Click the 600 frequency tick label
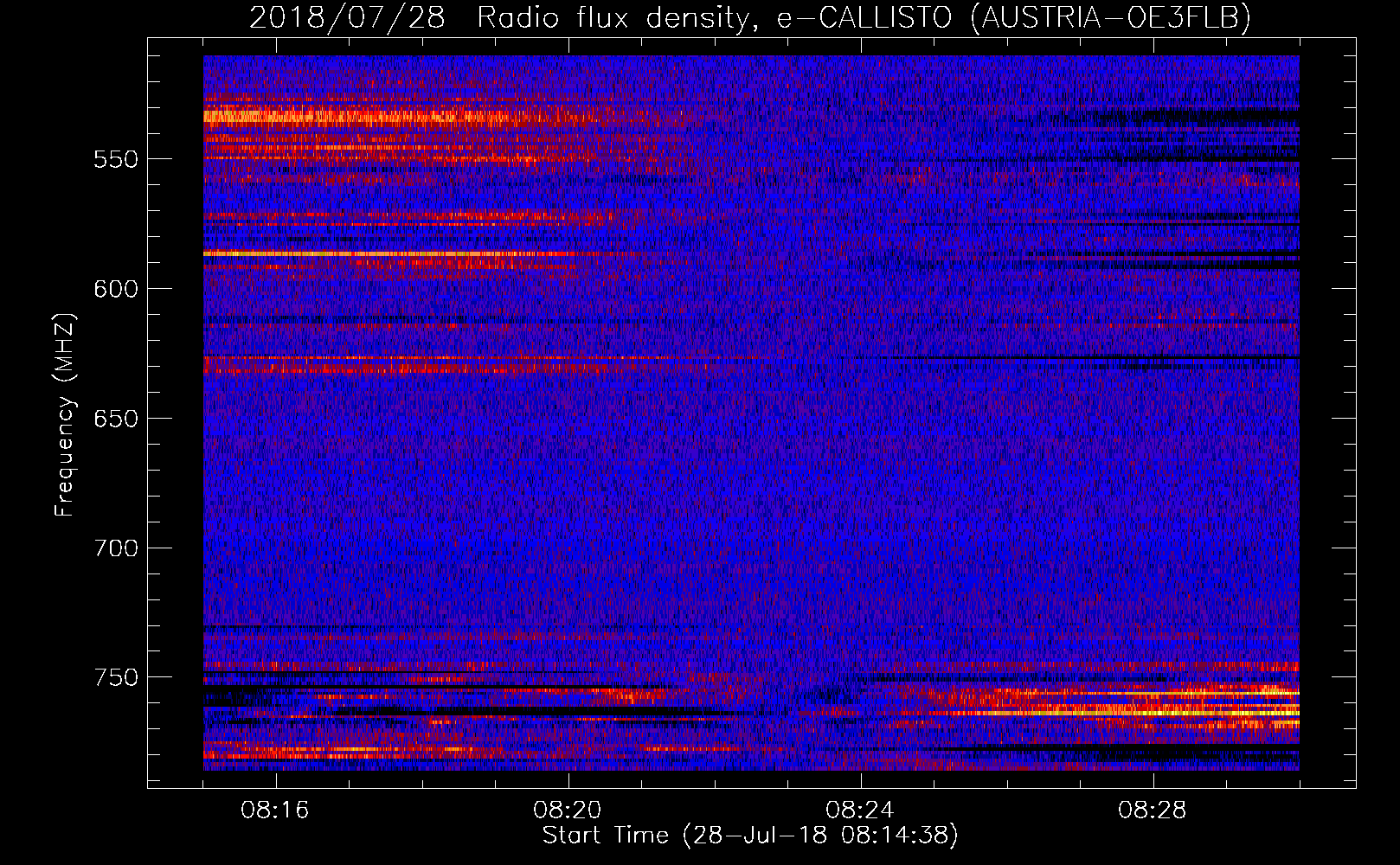1400x865 pixels. [x=116, y=289]
